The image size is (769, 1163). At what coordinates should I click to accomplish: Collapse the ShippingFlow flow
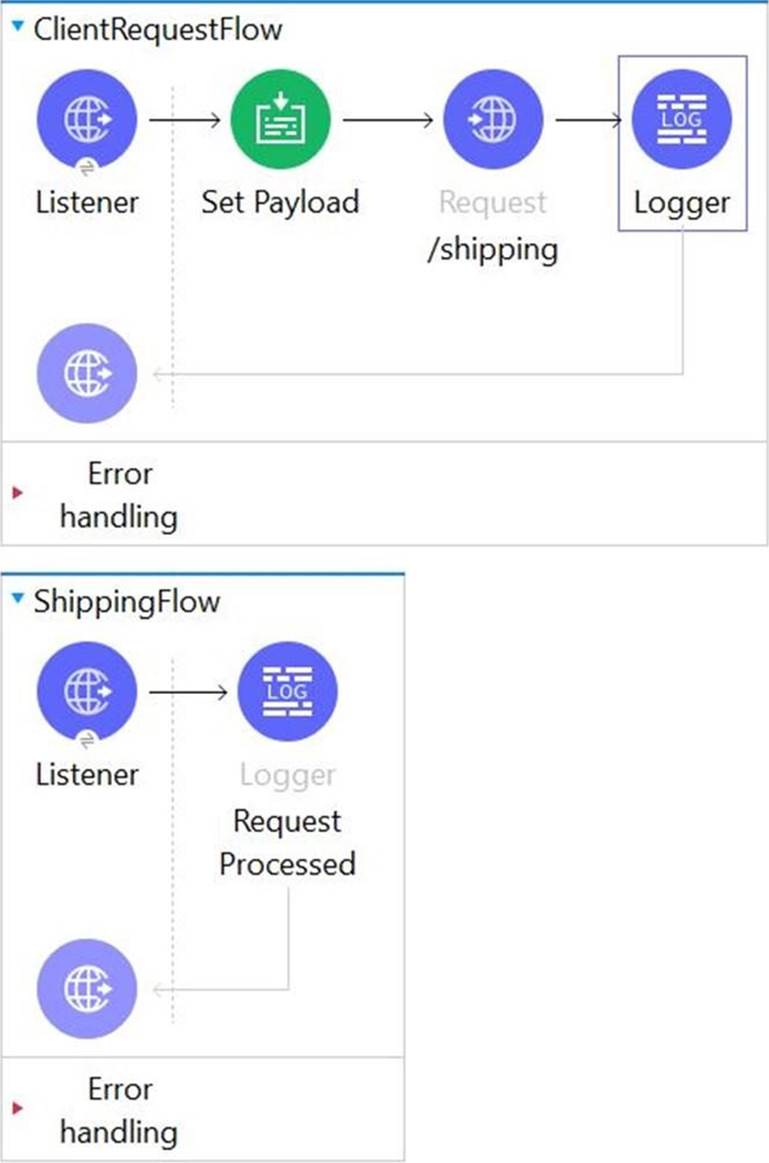pyautogui.click(x=18, y=600)
